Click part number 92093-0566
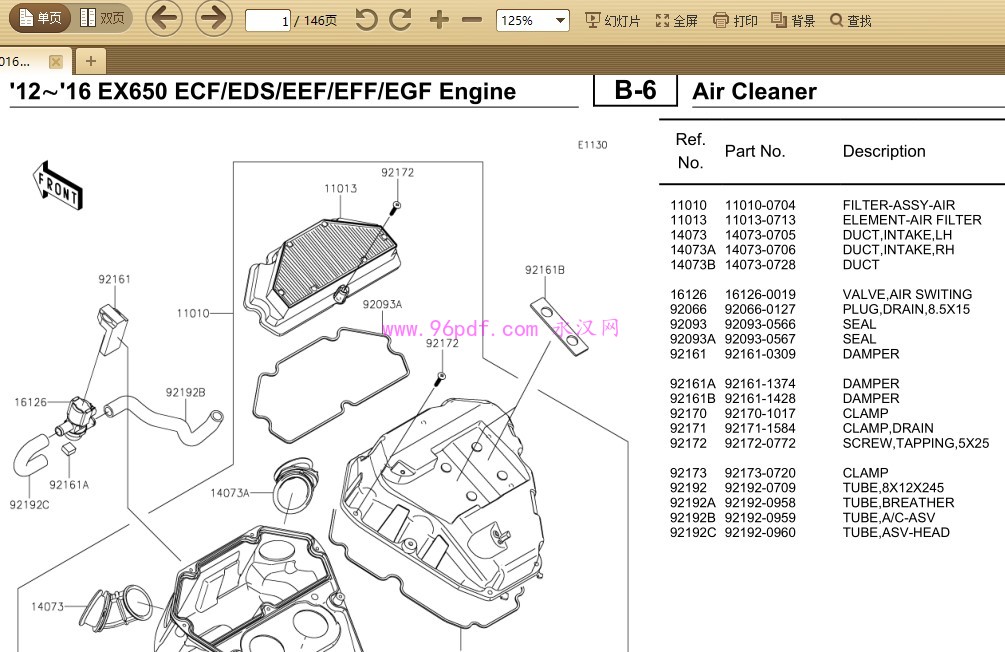The image size is (1005, 652). (760, 324)
